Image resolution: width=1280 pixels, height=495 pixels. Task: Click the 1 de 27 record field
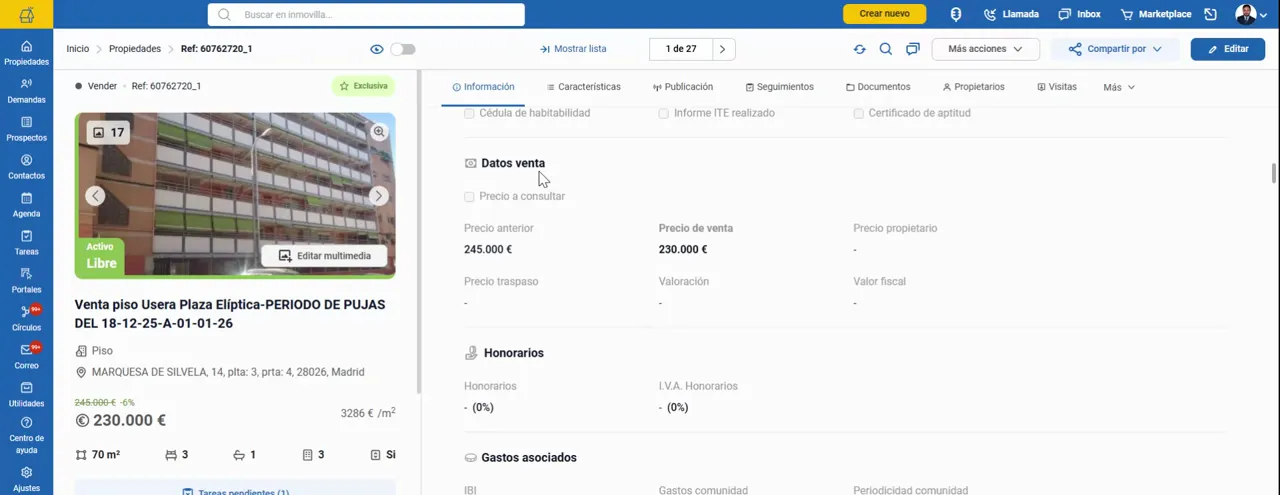680,49
